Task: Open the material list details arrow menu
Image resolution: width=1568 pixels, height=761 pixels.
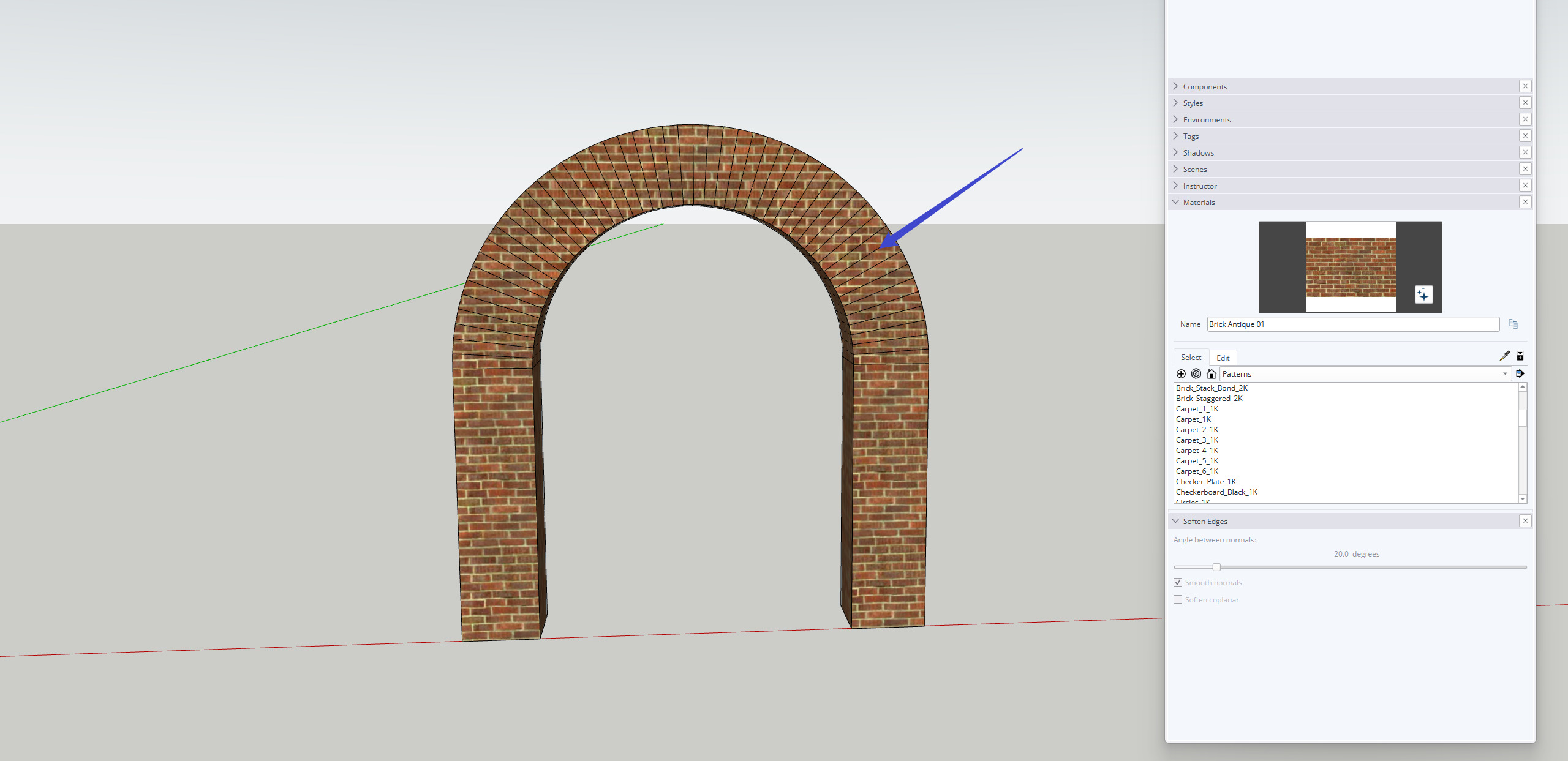Action: (x=1520, y=373)
